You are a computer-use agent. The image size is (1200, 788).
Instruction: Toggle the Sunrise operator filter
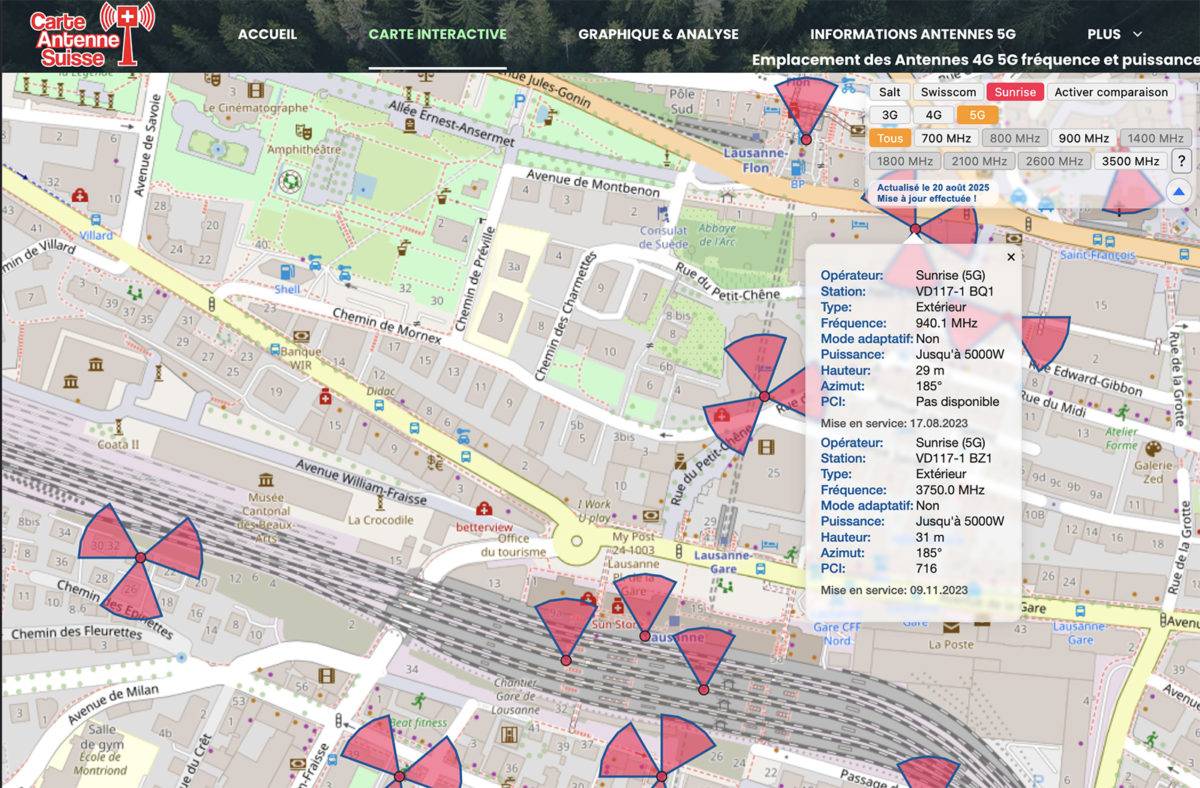[x=1015, y=92]
